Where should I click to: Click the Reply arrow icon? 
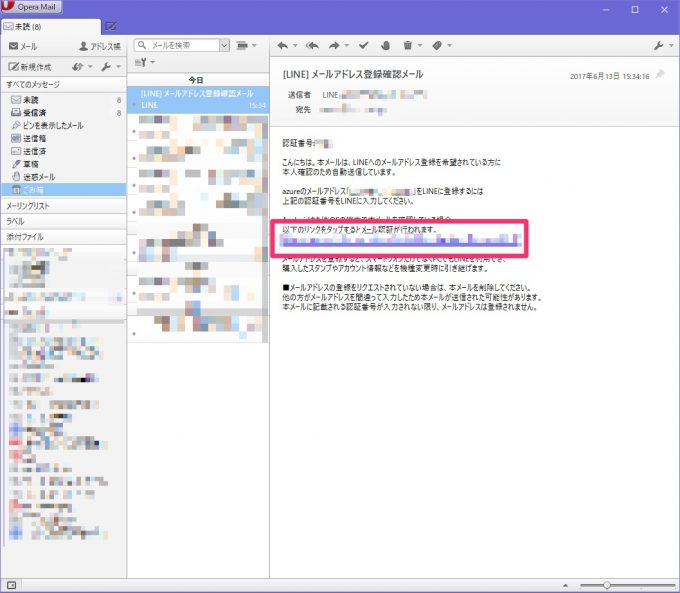pos(282,45)
